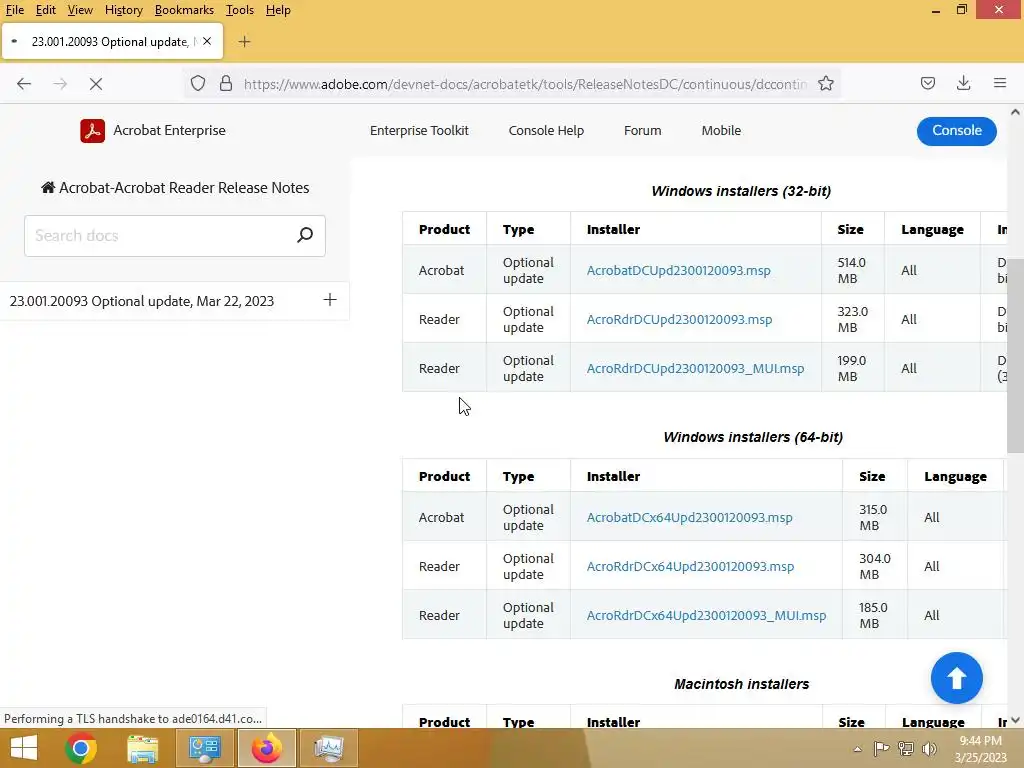Download AcroRdrDCx64Upd2300120093_MUI.msp
The image size is (1024, 768).
tap(707, 615)
